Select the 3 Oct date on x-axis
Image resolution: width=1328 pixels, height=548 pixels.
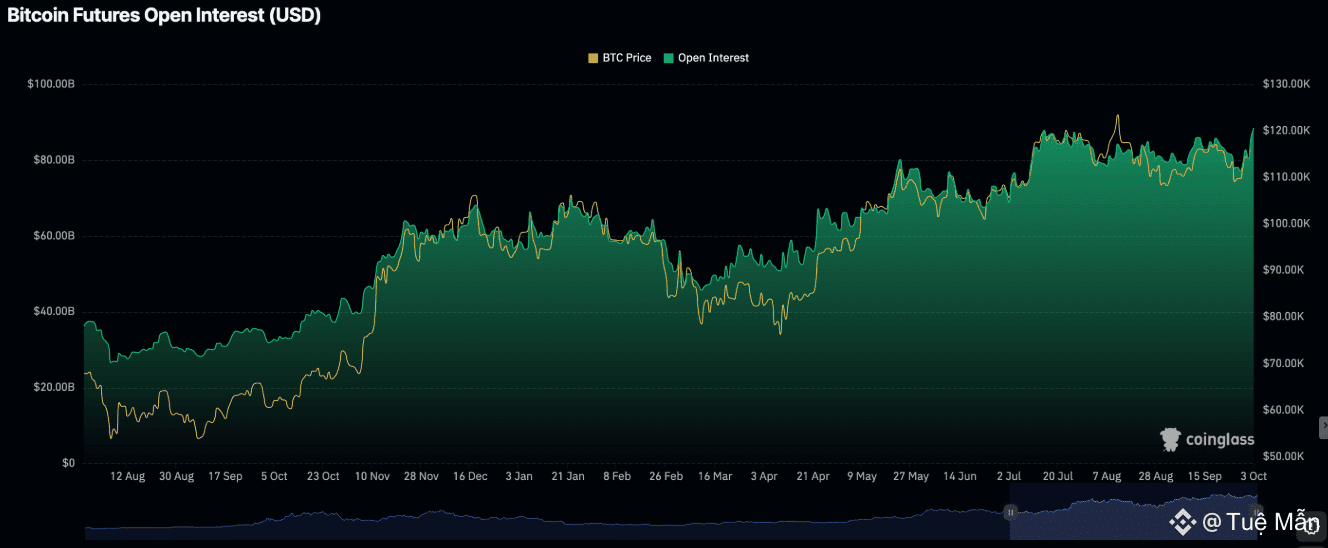pos(1253,477)
